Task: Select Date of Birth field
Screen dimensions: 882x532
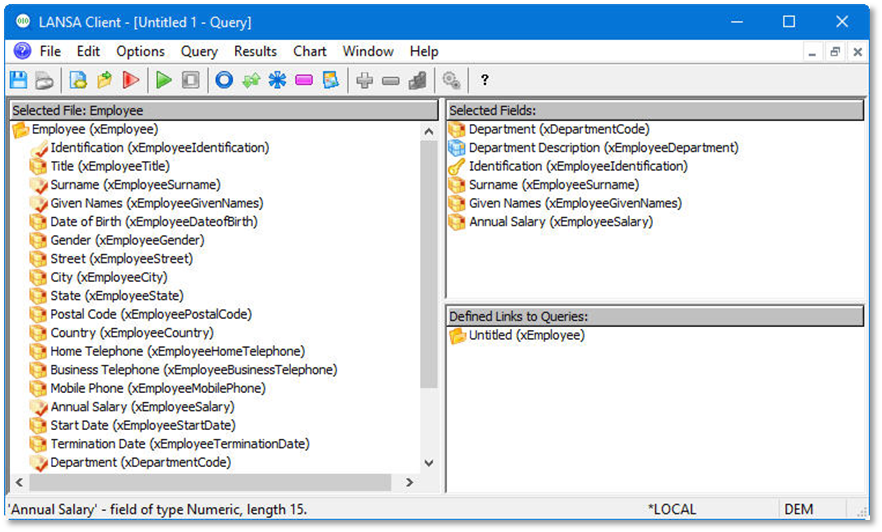Action: tap(154, 222)
